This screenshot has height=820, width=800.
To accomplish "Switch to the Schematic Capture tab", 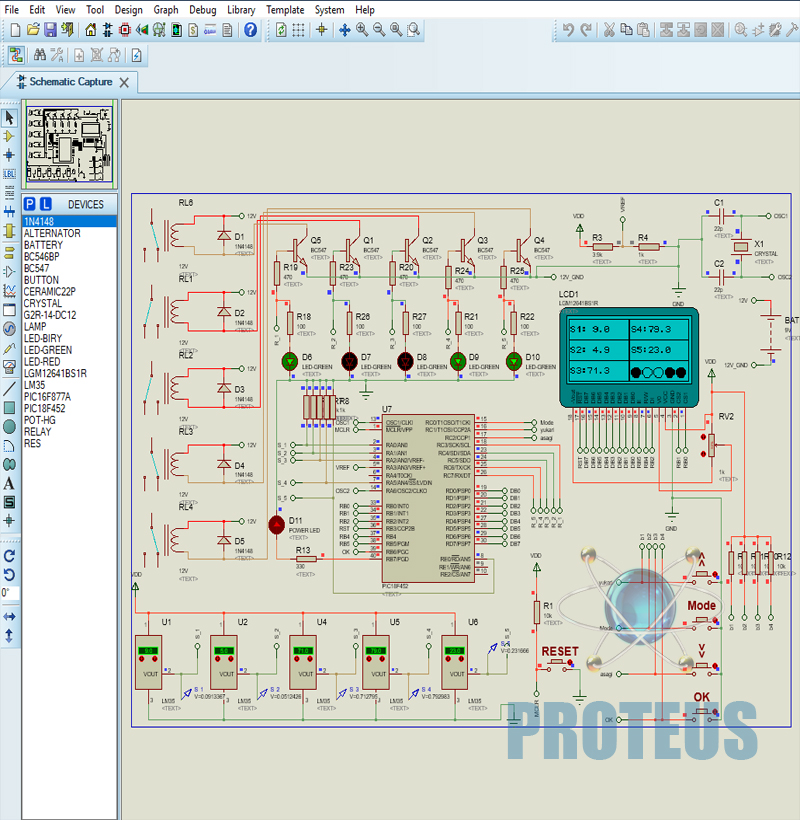I will click(x=68, y=83).
